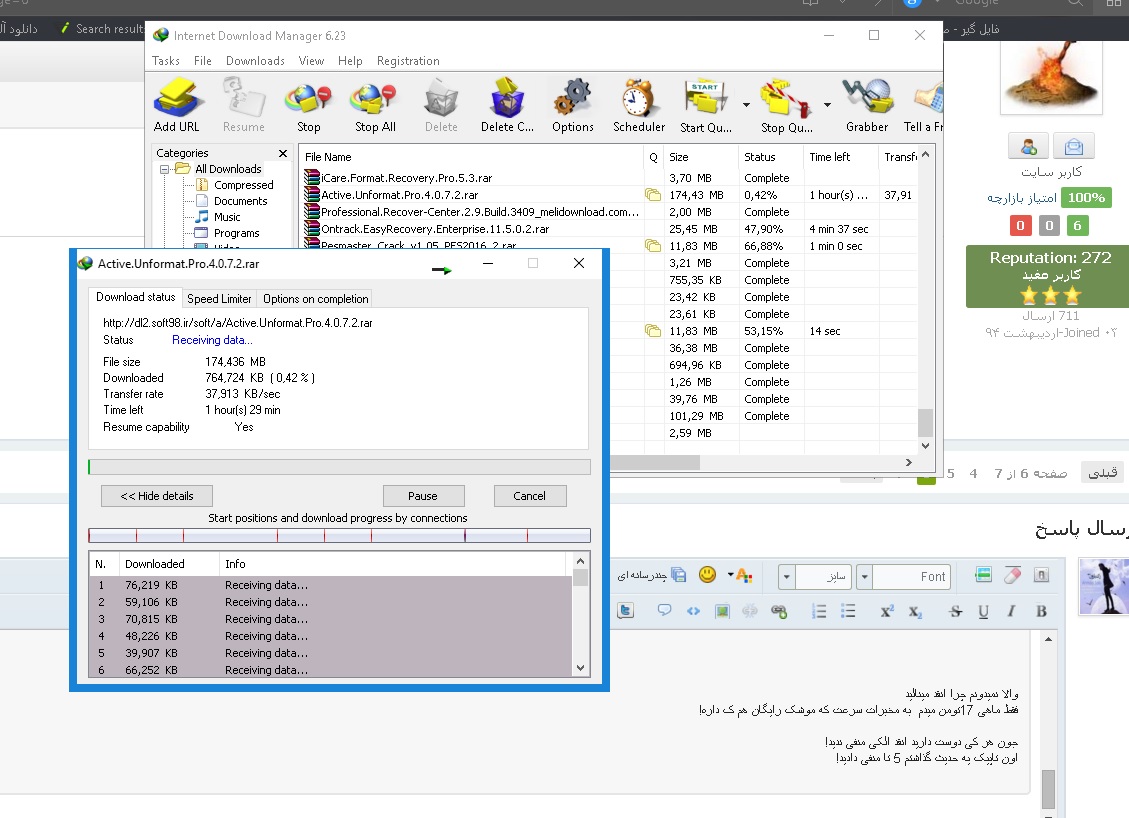The height and width of the screenshot is (818, 1129).
Task: Click the Underline icon in forum editor
Action: coord(983,611)
